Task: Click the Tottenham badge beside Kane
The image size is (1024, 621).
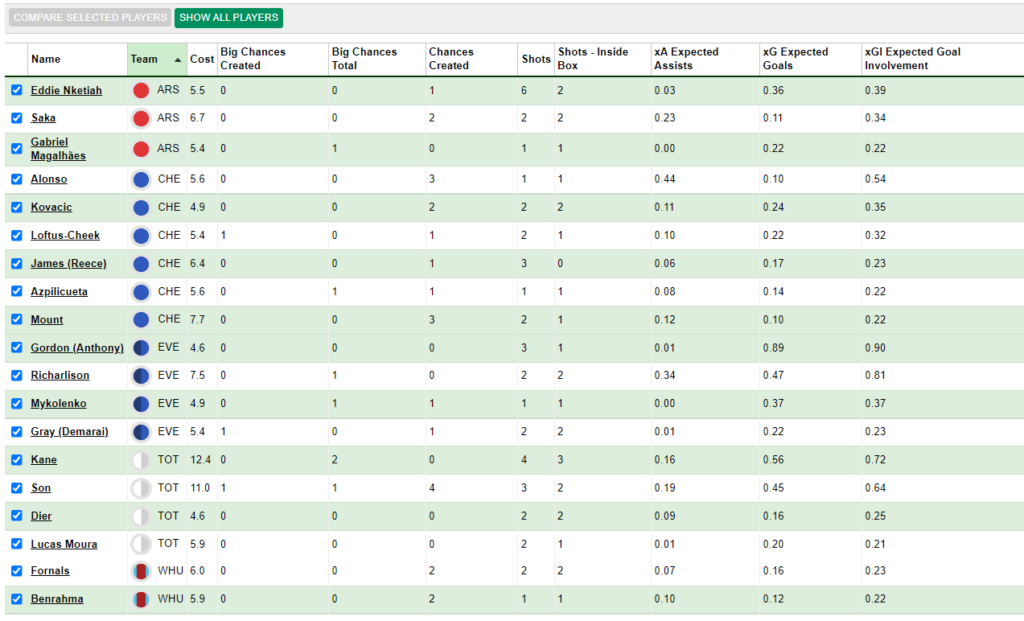Action: 142,459
